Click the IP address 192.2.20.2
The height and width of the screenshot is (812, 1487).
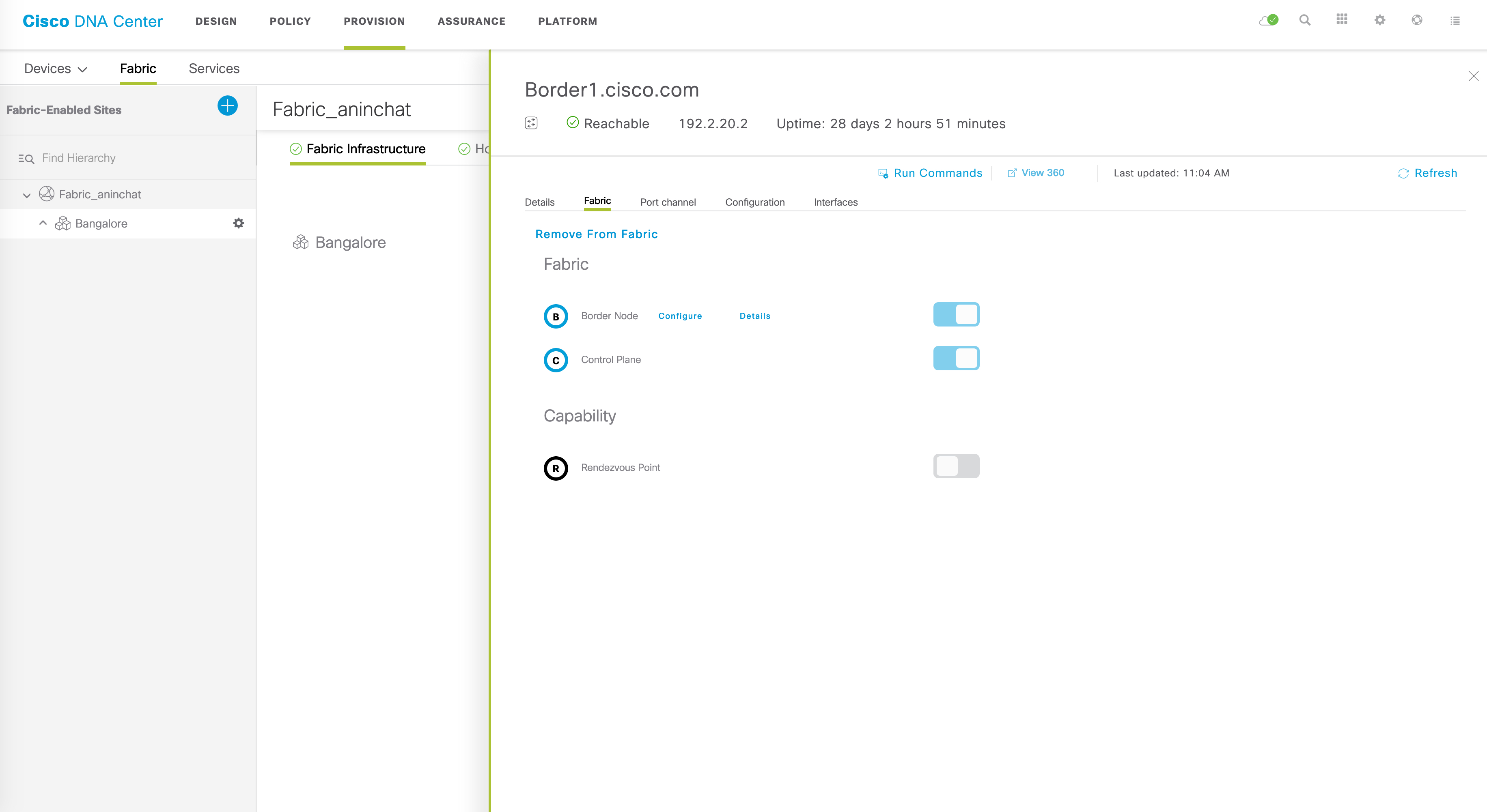point(713,123)
